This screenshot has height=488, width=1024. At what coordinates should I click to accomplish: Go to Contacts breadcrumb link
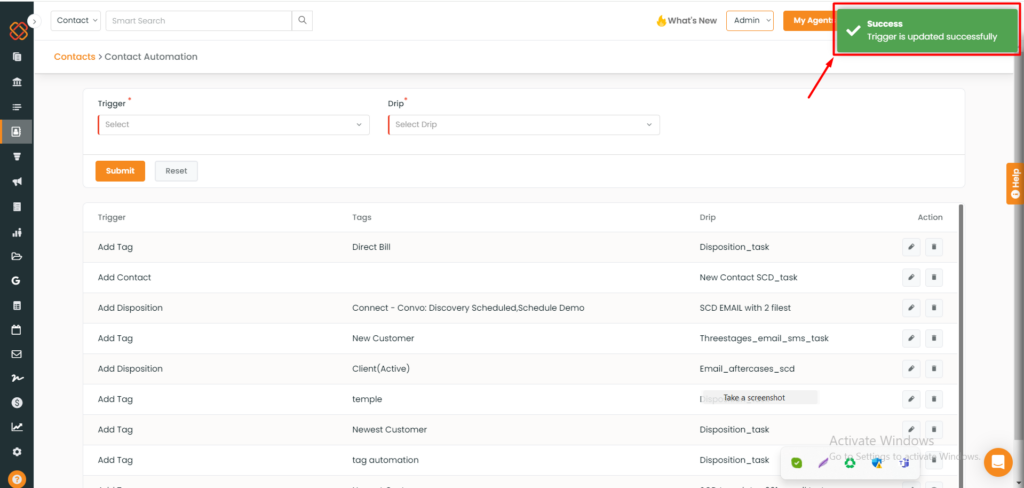74,57
